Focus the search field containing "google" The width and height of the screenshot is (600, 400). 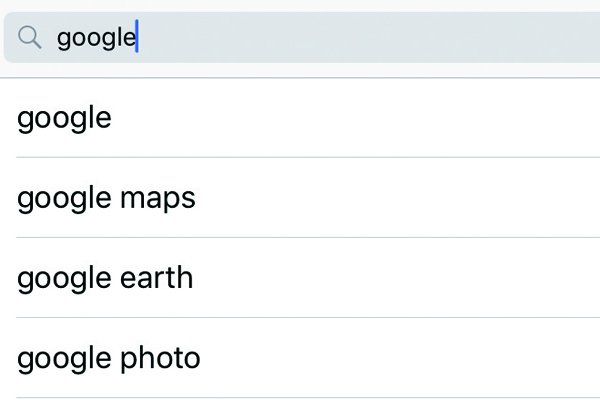pos(300,38)
